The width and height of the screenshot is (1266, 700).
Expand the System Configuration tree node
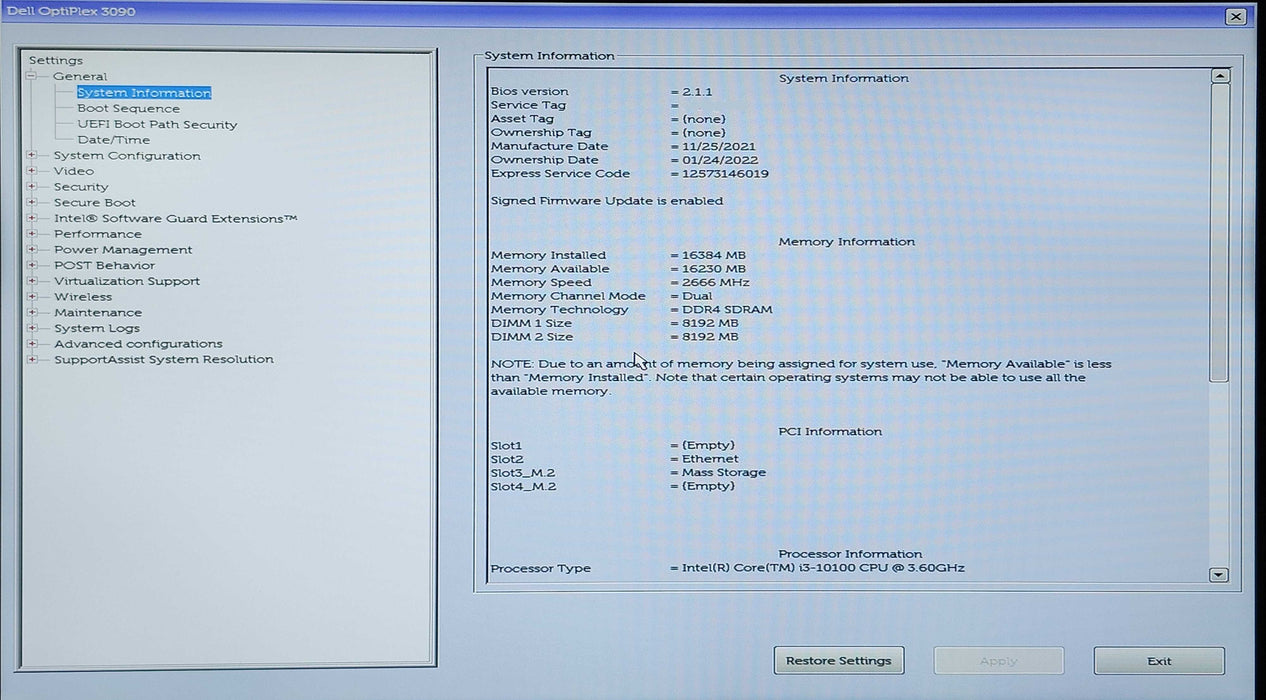pyautogui.click(x=32, y=156)
